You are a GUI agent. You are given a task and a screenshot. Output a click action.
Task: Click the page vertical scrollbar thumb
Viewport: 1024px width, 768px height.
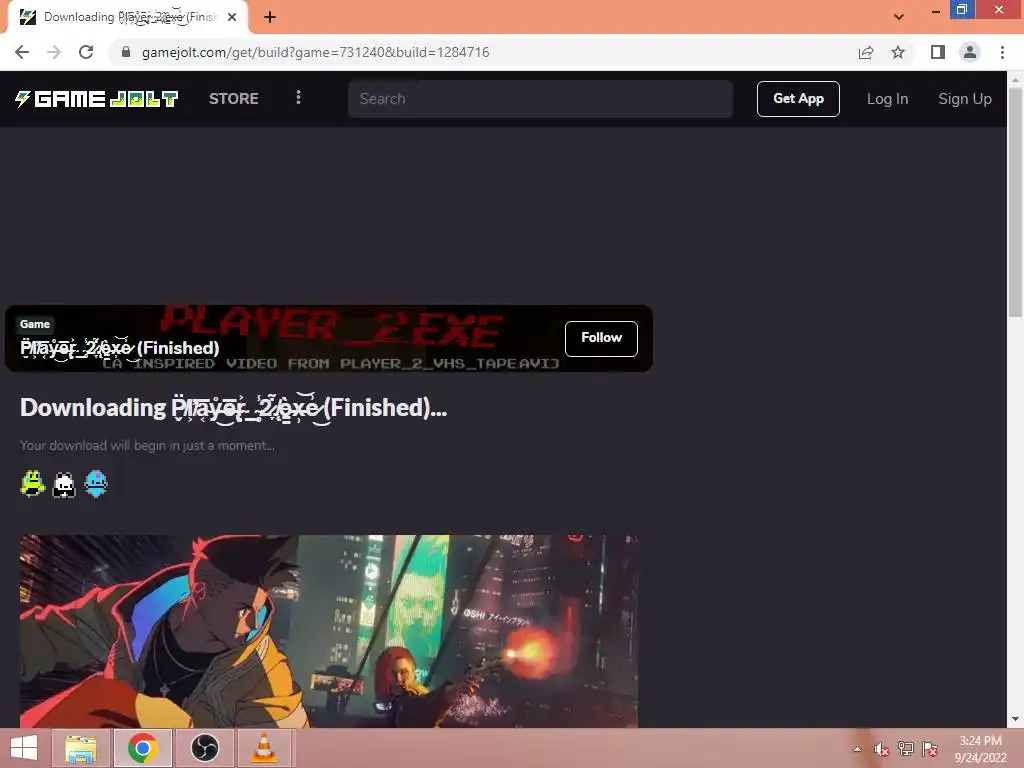1015,202
